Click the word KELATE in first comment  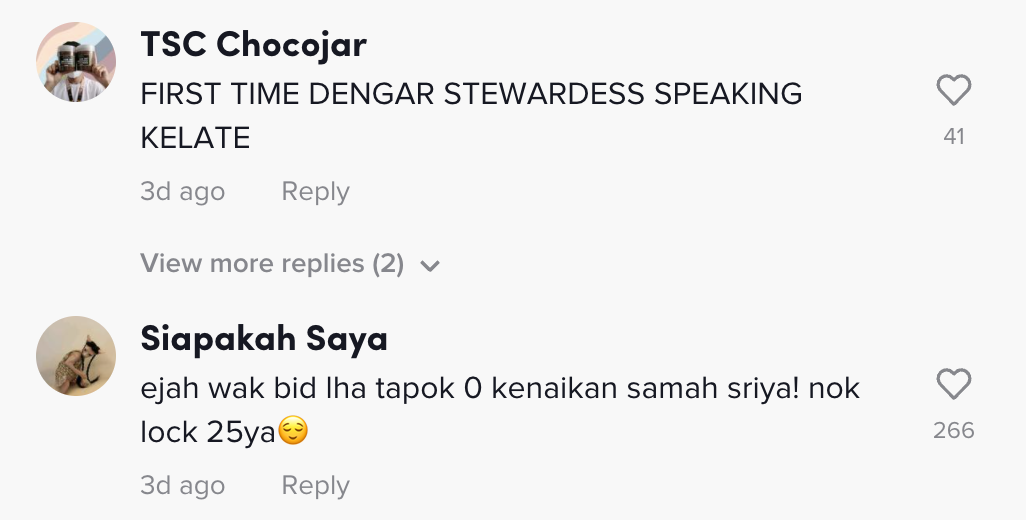click(x=195, y=138)
